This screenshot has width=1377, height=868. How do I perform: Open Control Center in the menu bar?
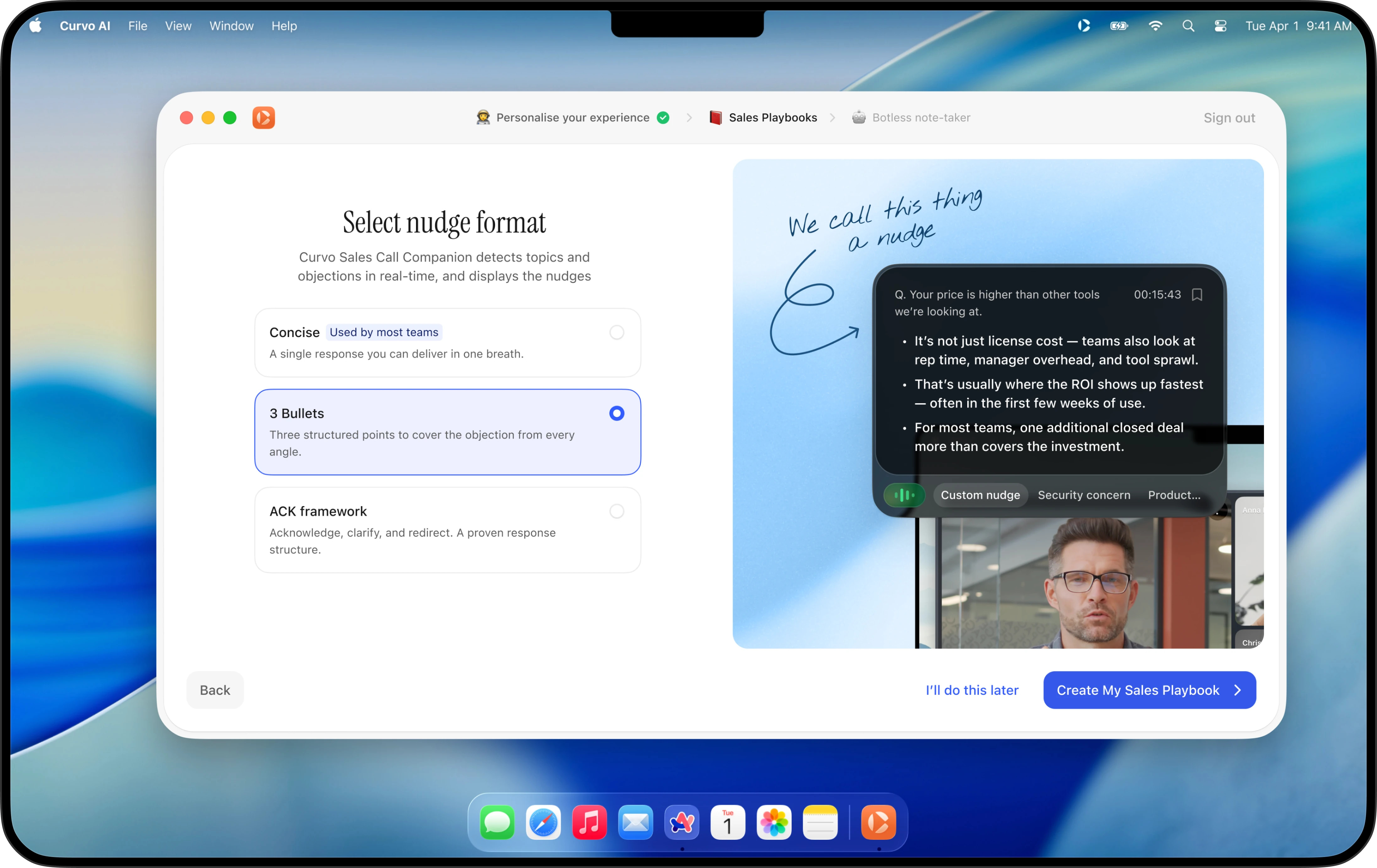coord(1220,26)
